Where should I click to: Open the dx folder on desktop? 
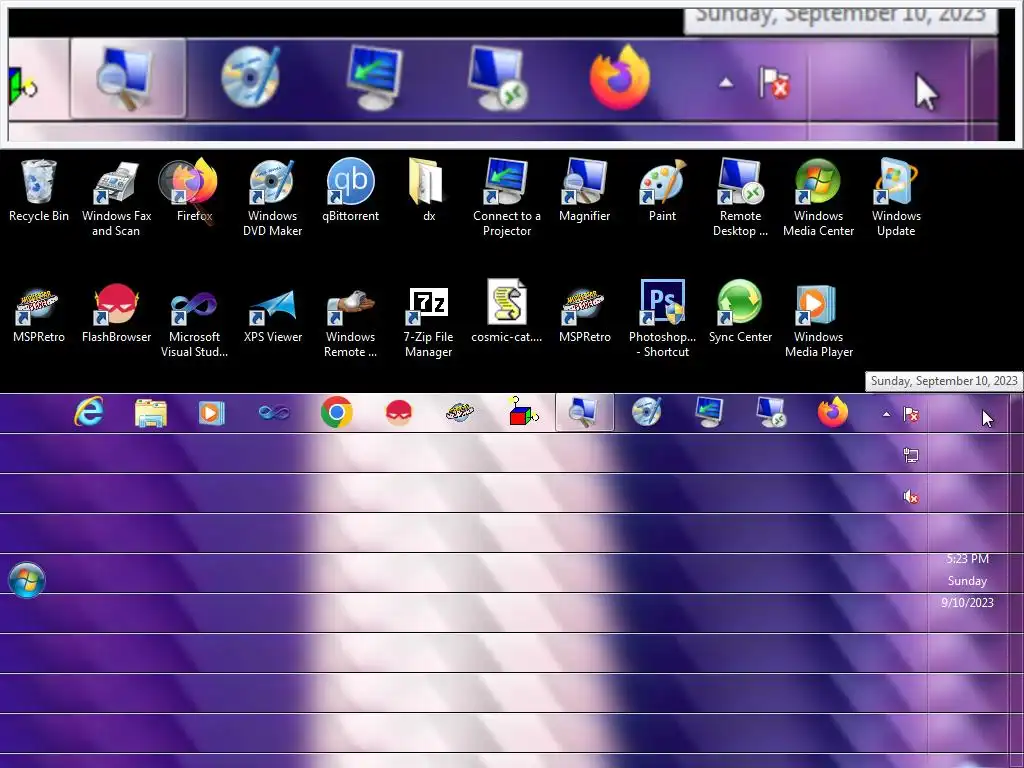click(x=428, y=191)
